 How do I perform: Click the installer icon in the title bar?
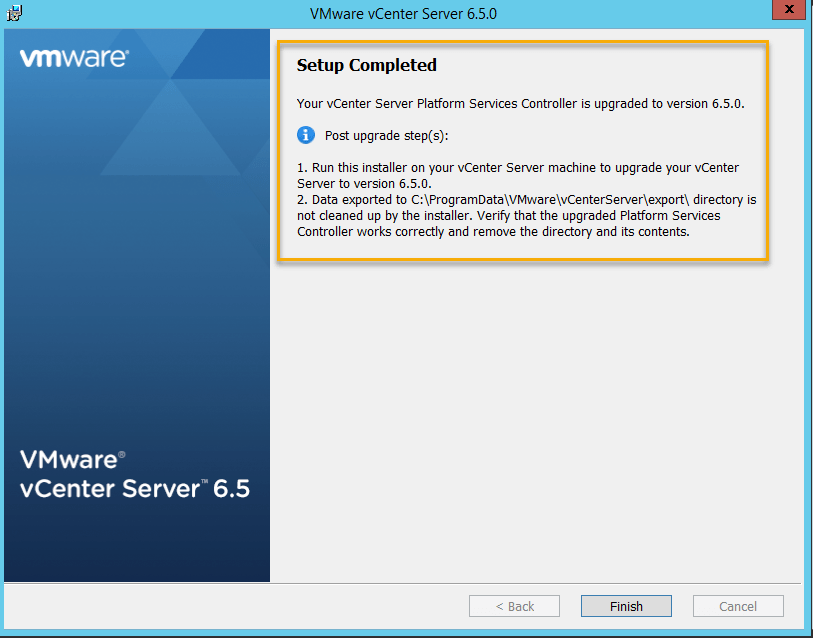pos(15,13)
